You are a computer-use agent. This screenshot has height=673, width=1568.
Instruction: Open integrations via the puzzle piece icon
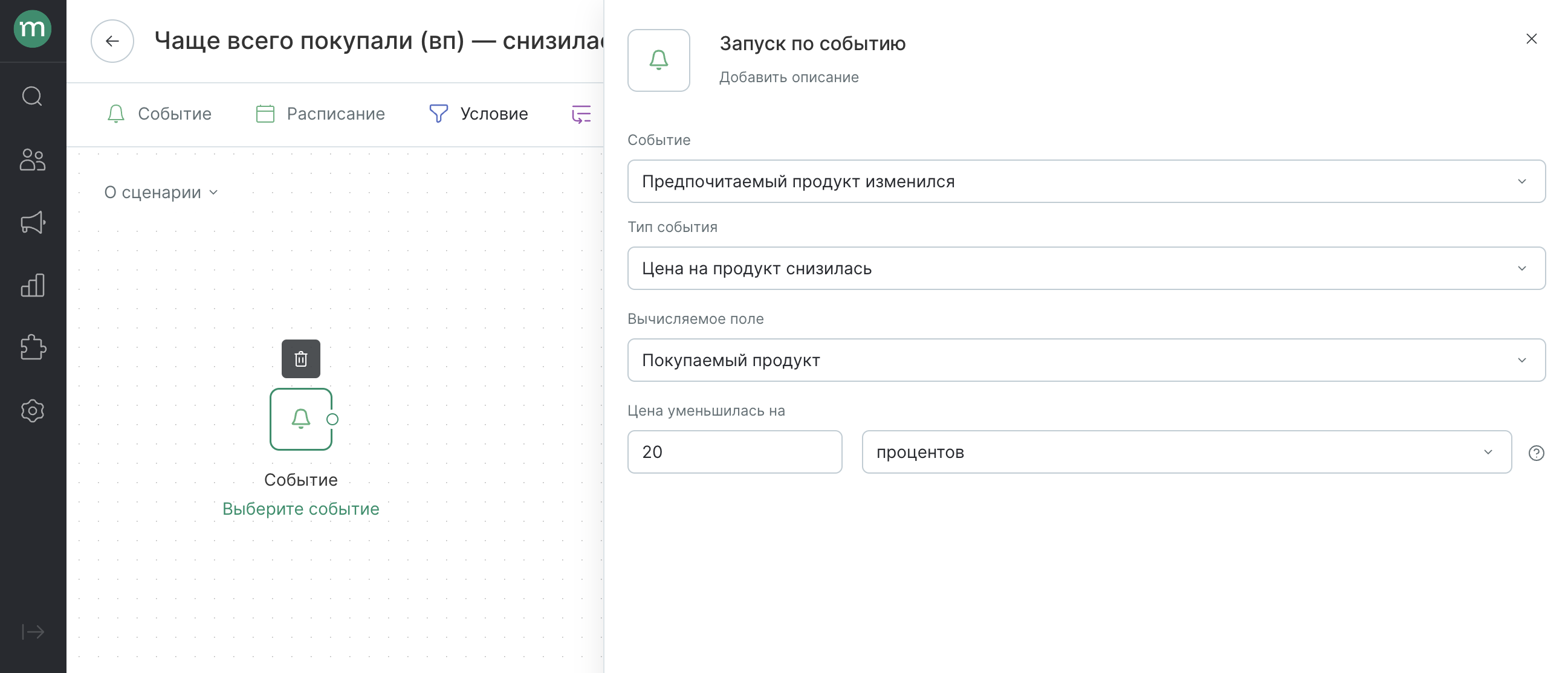[32, 347]
